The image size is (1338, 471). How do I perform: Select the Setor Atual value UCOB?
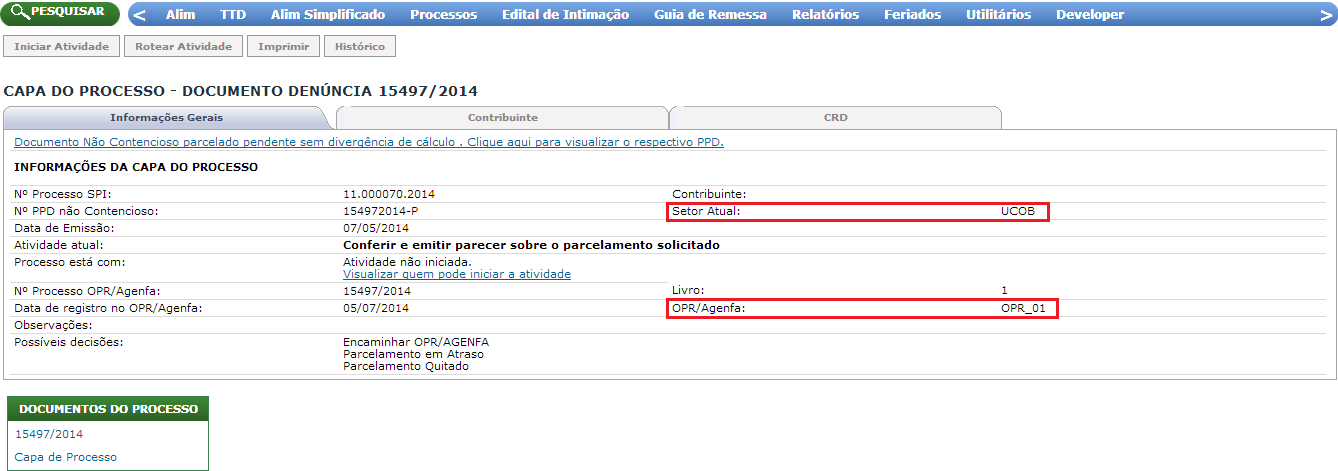1018,211
